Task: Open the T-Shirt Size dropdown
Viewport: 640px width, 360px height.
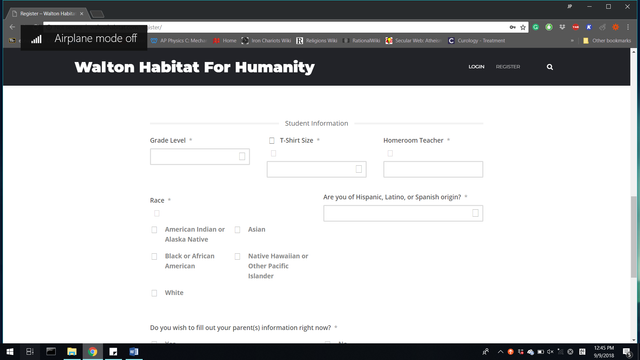Action: click(316, 169)
